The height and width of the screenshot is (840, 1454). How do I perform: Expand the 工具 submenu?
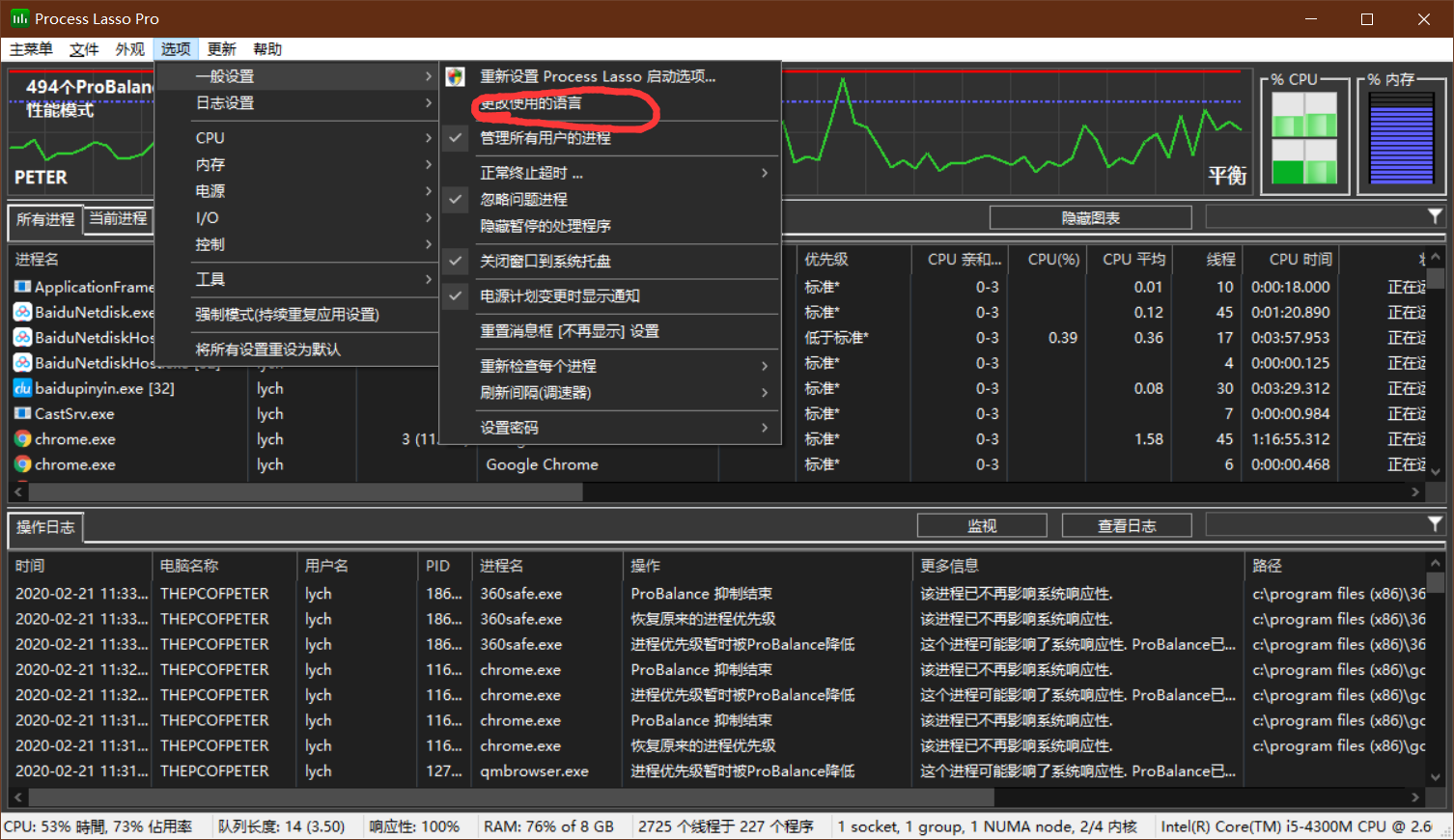click(296, 279)
